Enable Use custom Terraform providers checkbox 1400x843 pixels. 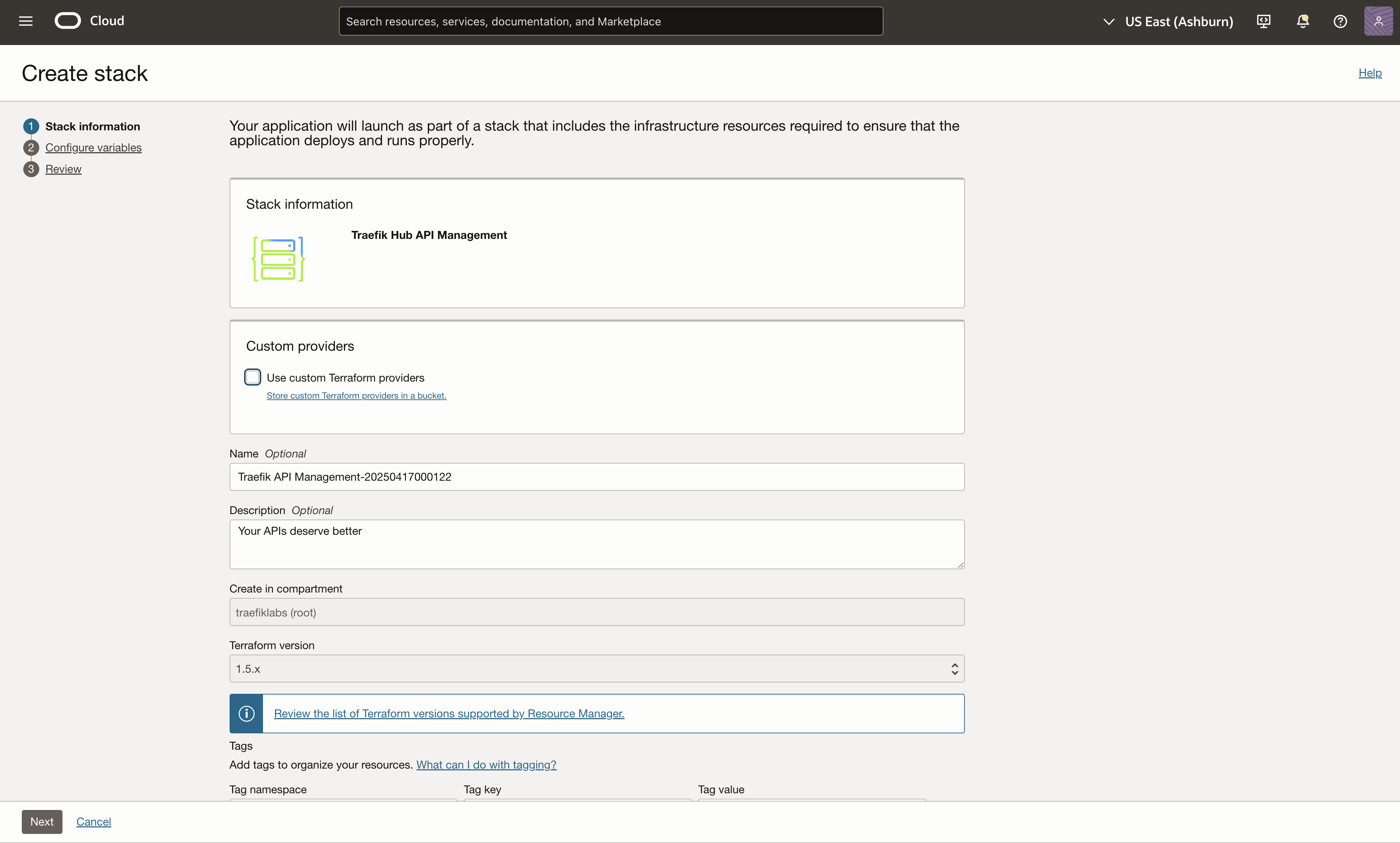[x=253, y=377]
